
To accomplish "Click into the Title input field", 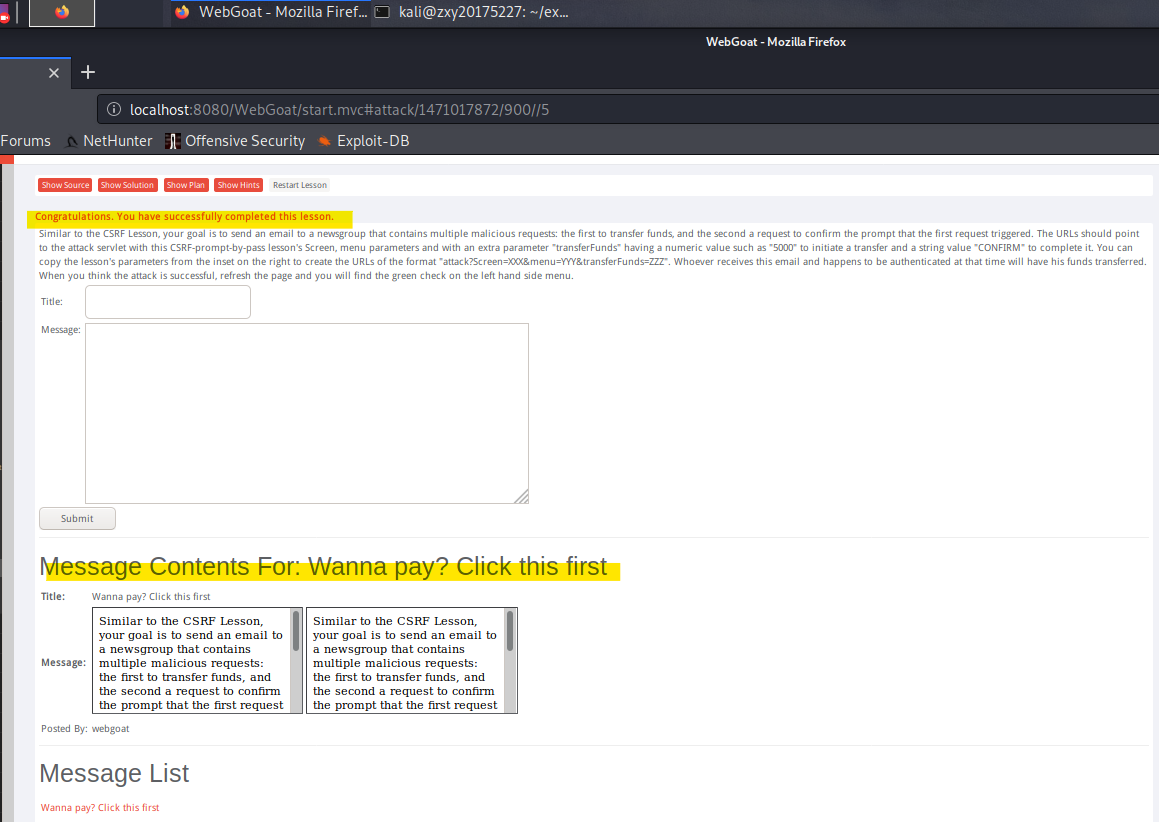I will point(168,302).
